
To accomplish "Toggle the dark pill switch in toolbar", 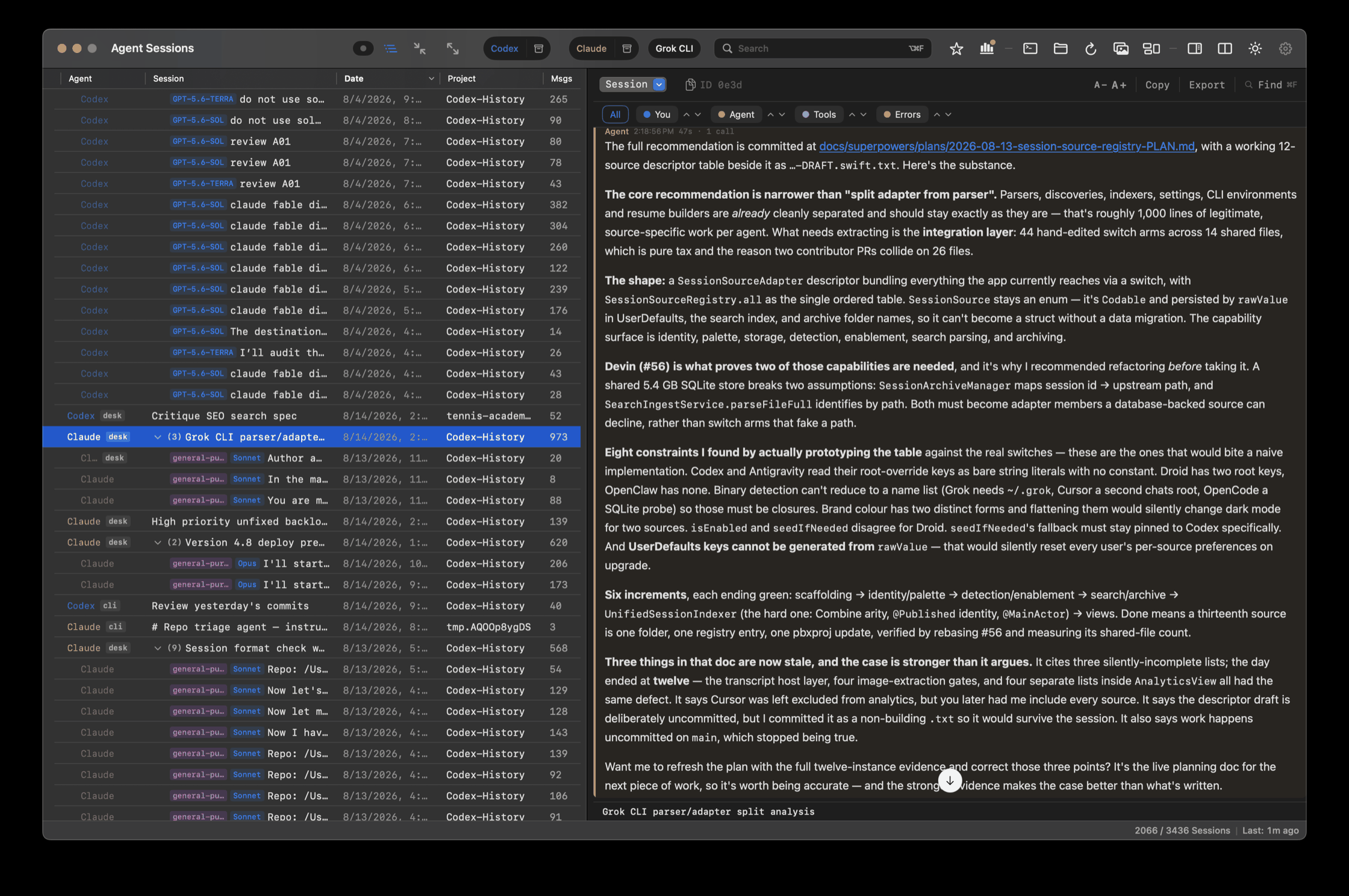I will pyautogui.click(x=363, y=49).
